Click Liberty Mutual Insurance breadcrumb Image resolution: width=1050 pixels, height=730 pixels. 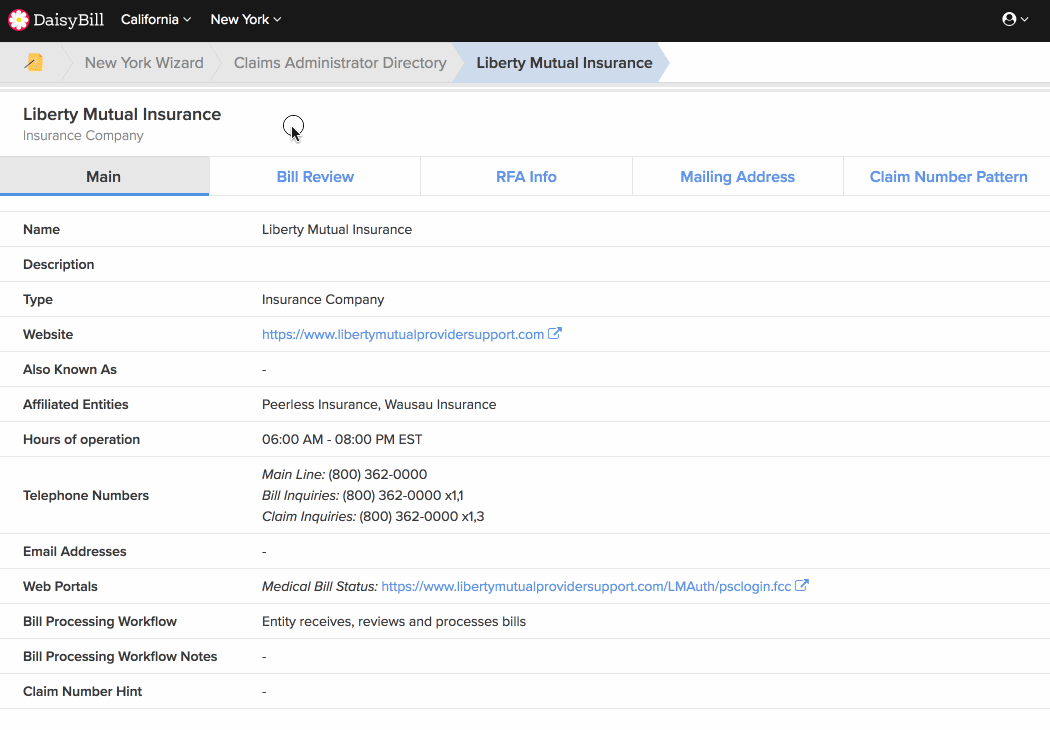coord(565,62)
